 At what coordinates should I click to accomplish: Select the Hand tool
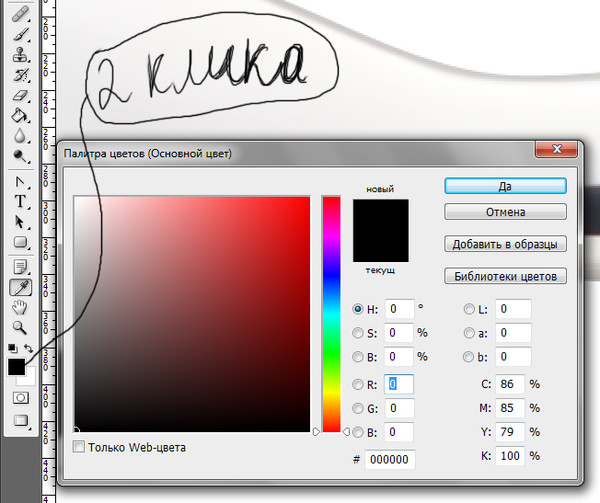[x=20, y=308]
